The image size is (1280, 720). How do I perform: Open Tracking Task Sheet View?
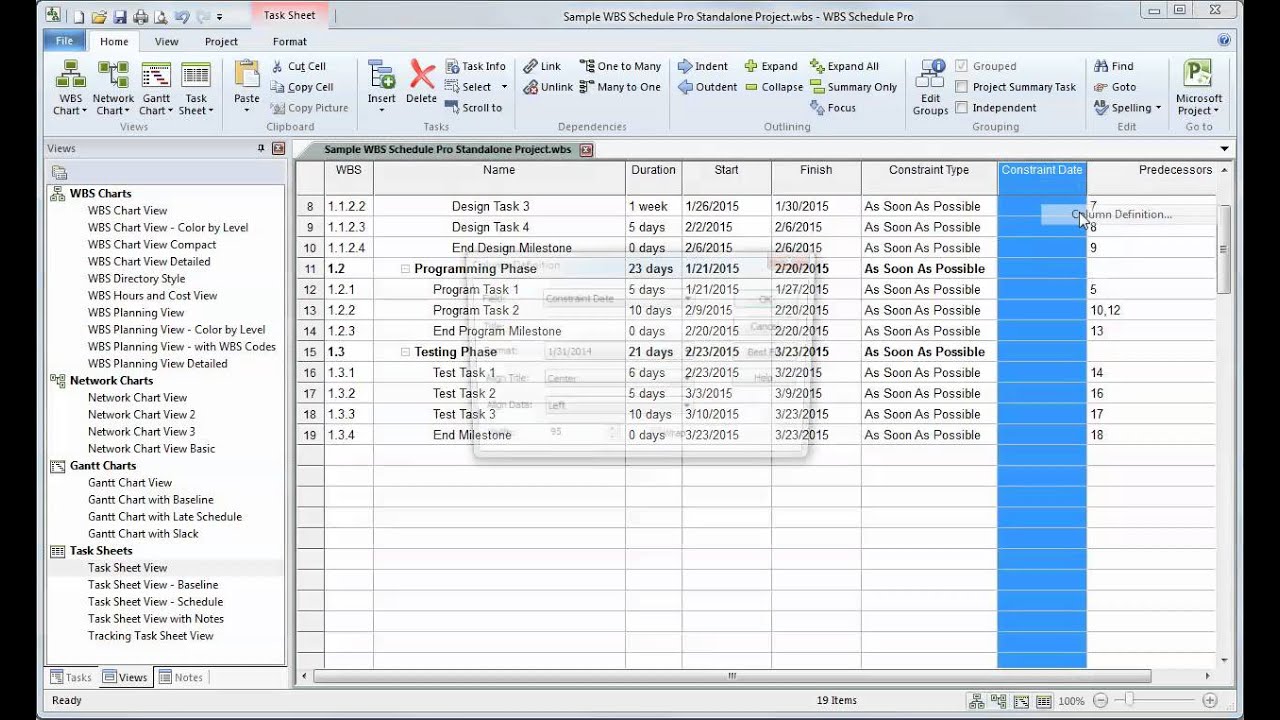click(x=151, y=636)
